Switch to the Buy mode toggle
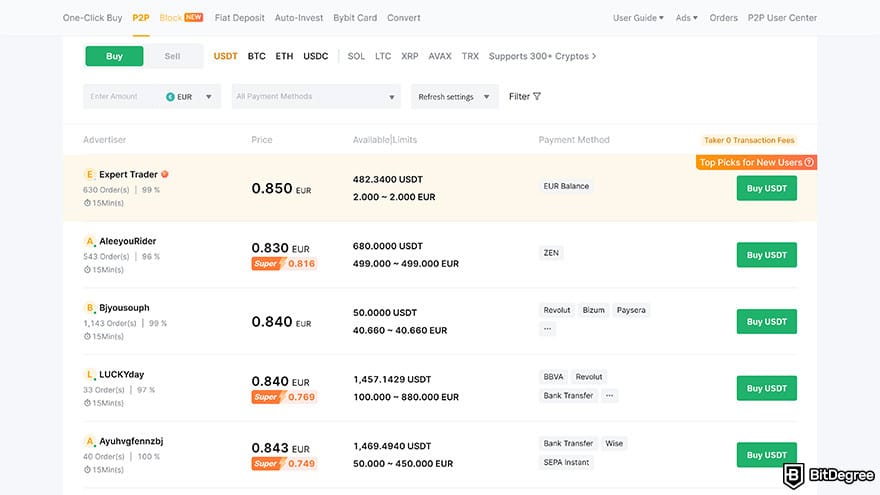Viewport: 880px width, 495px height. pos(114,56)
